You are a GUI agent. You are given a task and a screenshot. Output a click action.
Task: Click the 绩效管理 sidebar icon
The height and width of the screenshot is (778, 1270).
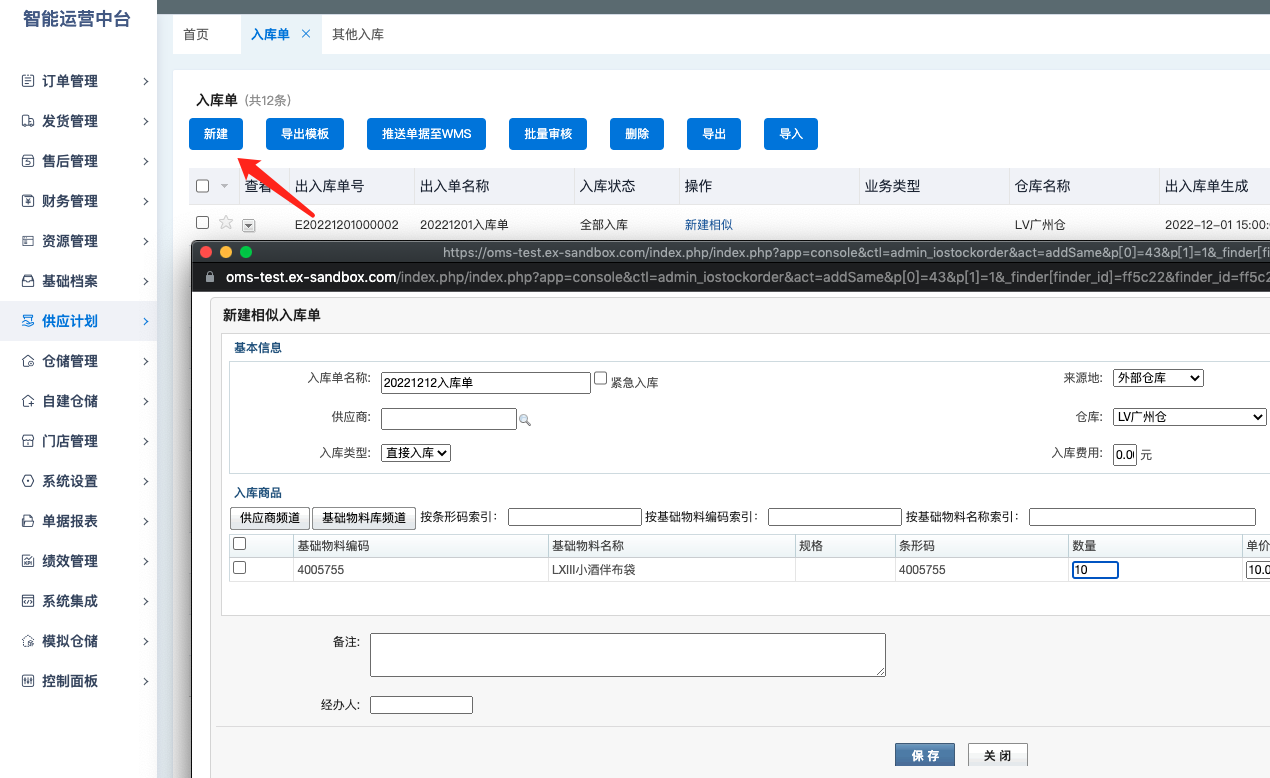coord(28,561)
